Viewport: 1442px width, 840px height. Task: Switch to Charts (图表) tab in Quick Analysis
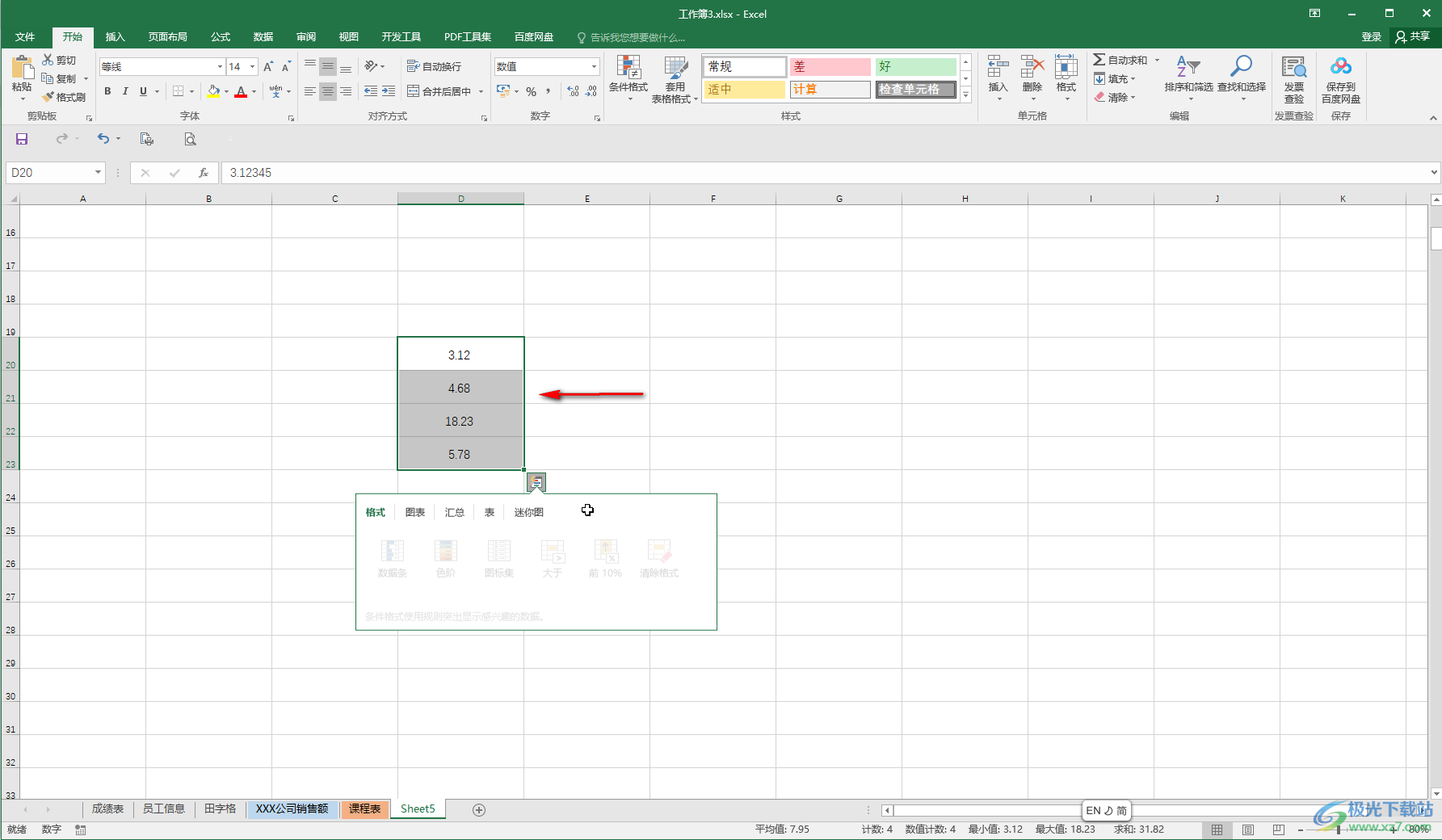tap(415, 512)
